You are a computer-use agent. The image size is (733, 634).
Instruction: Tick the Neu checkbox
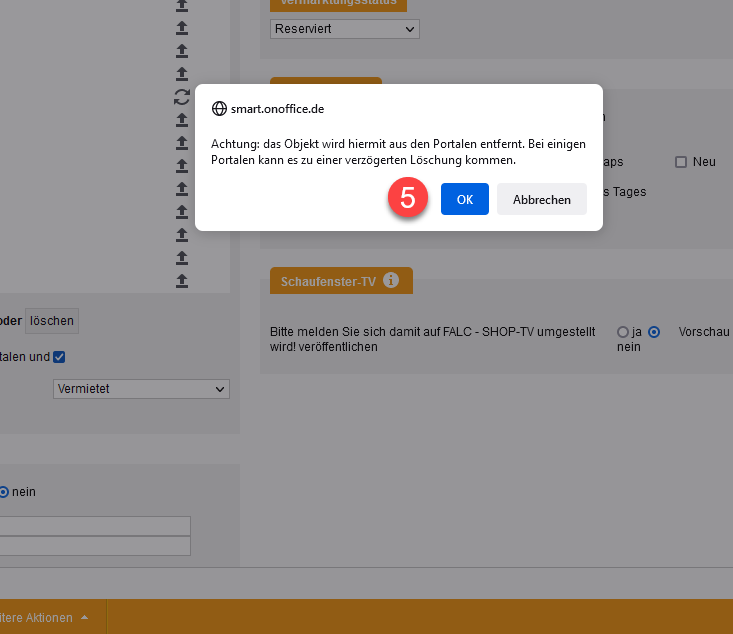coord(681,162)
